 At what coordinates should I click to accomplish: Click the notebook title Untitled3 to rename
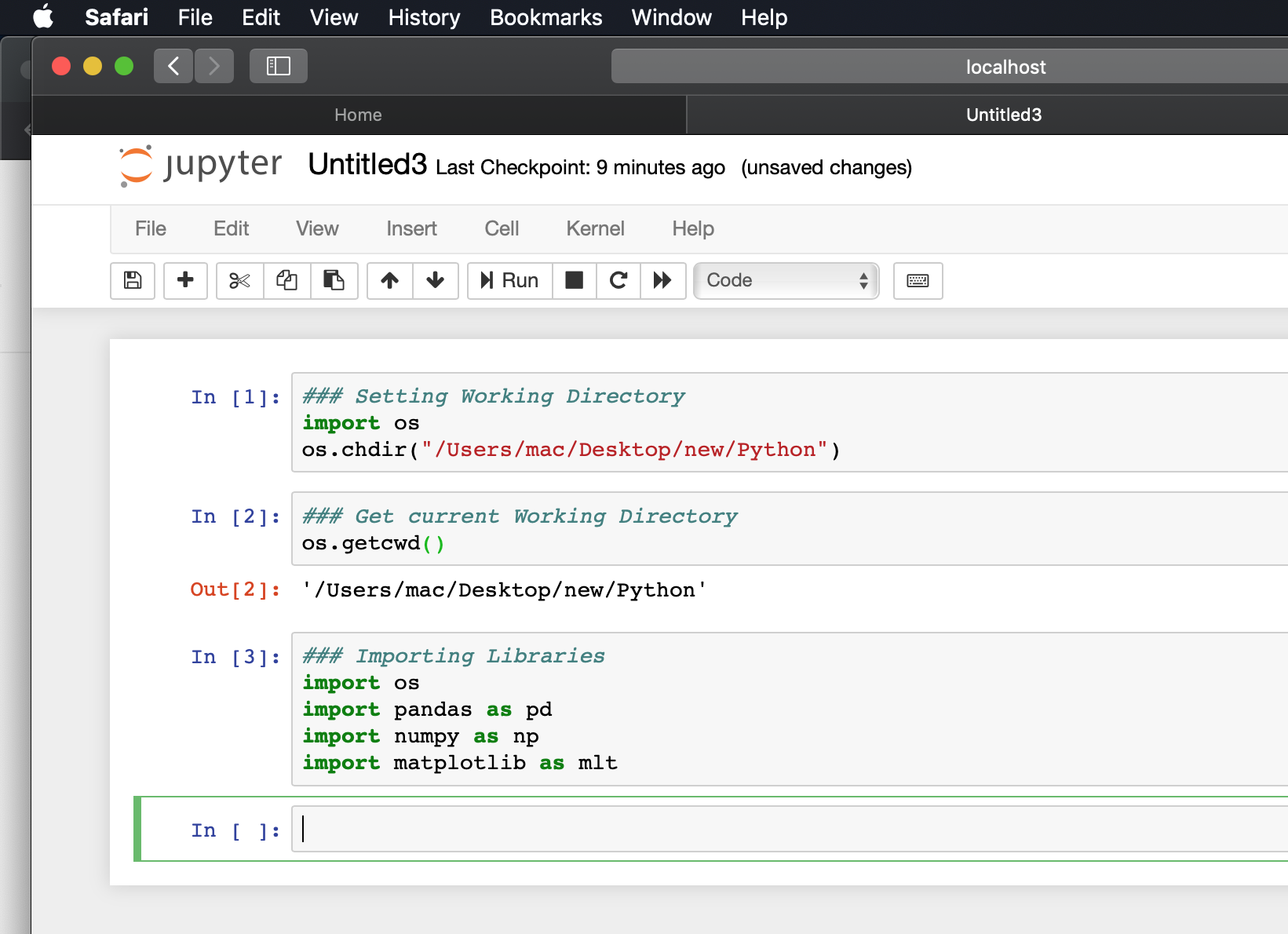pyautogui.click(x=366, y=166)
